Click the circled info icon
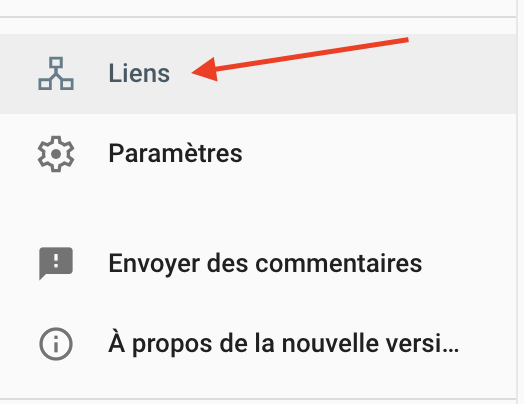The width and height of the screenshot is (524, 404). (x=56, y=344)
